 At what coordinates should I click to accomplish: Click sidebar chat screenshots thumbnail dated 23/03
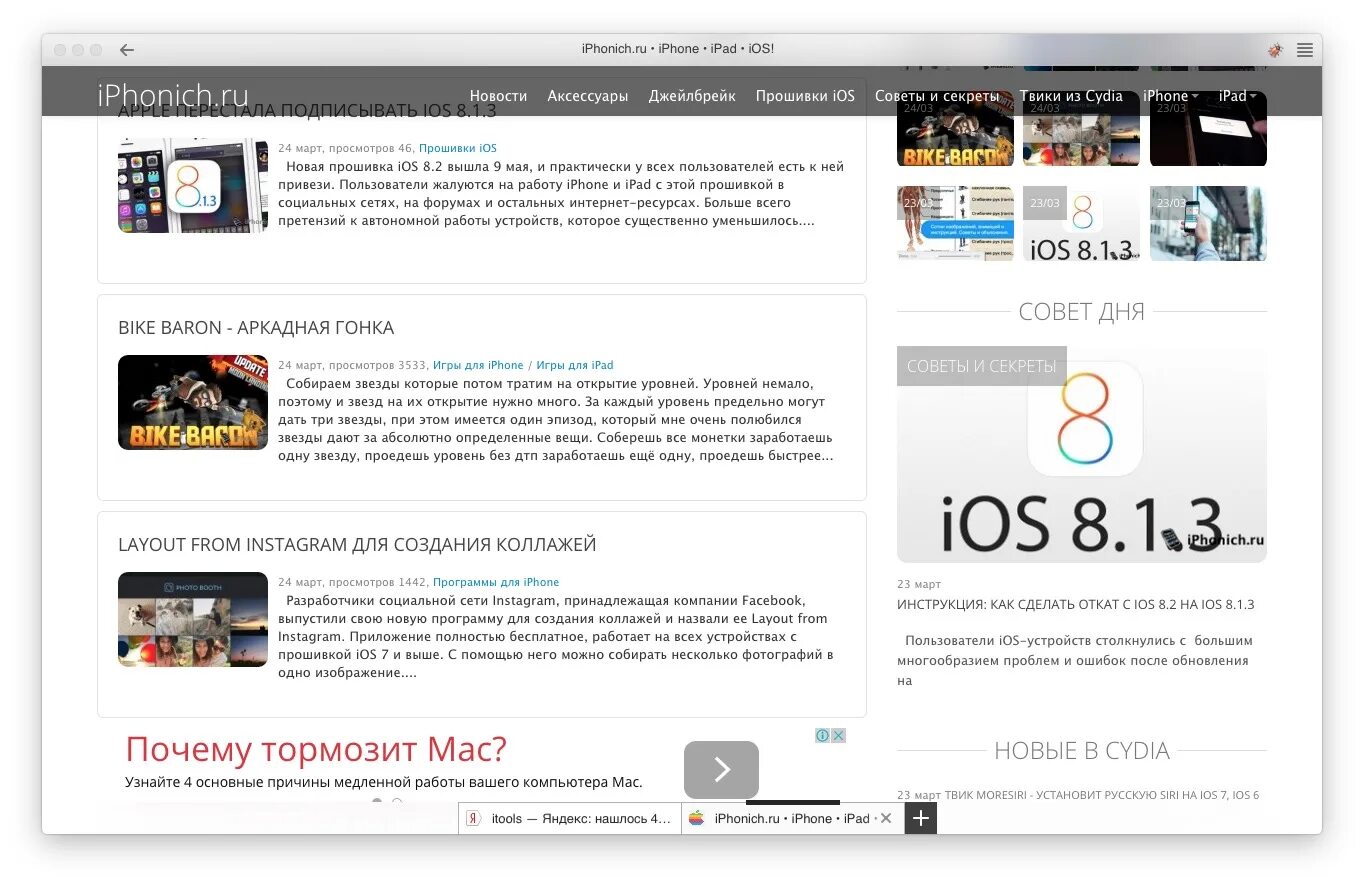click(955, 224)
